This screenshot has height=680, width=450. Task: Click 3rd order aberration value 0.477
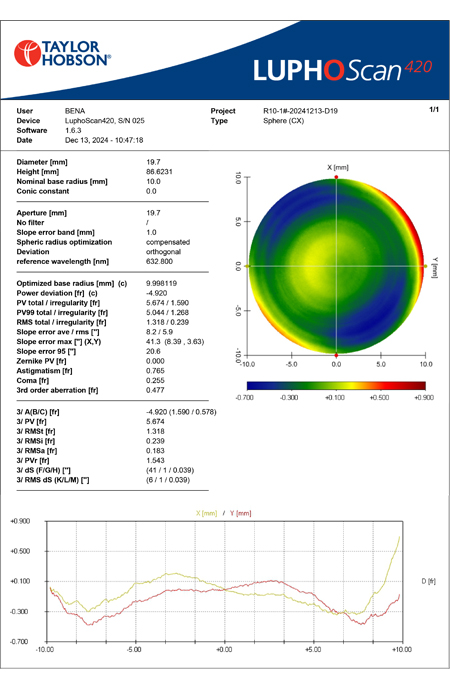click(155, 390)
